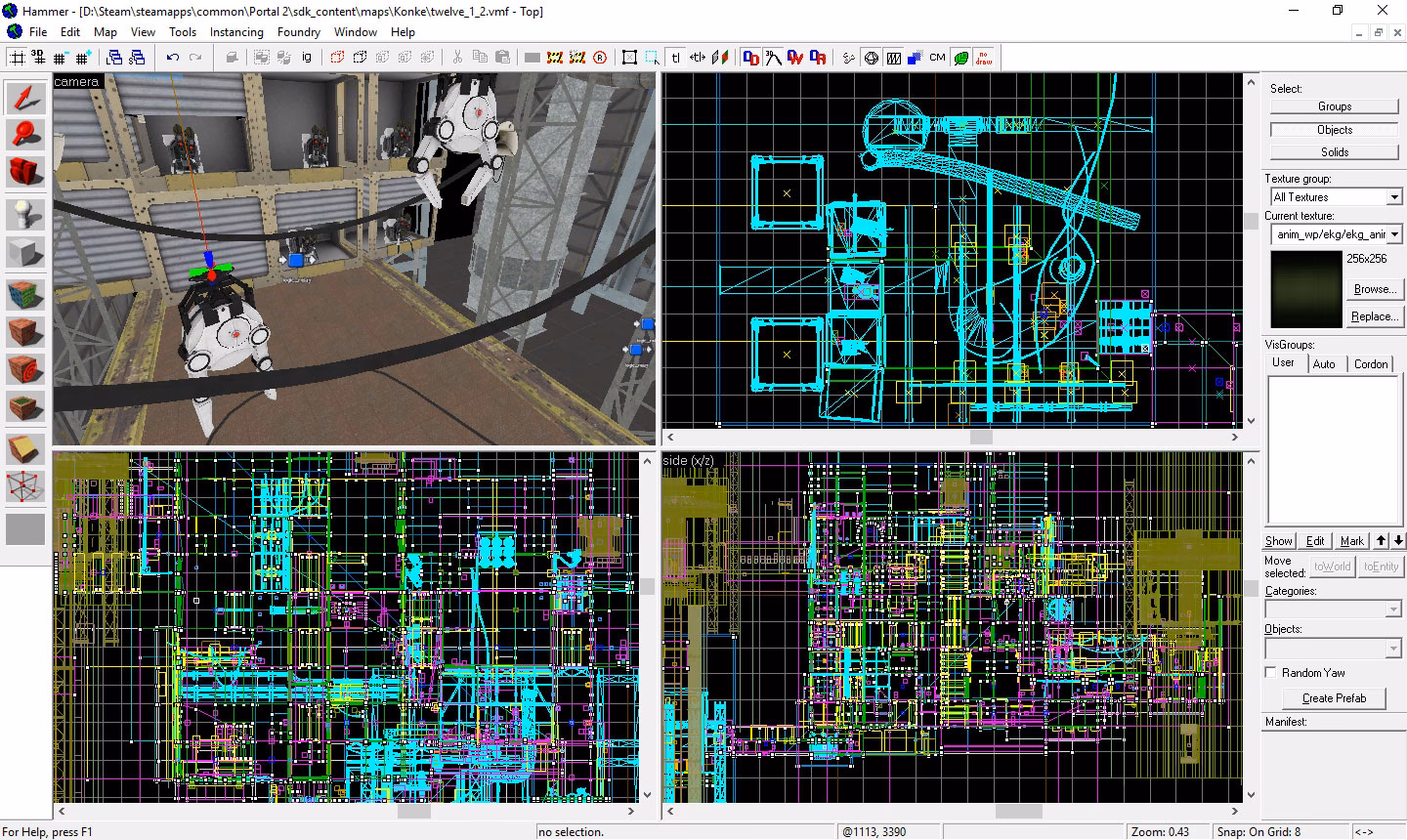This screenshot has height=840, width=1407.
Task: Select the red arrow Selection tool
Action: pos(25,98)
